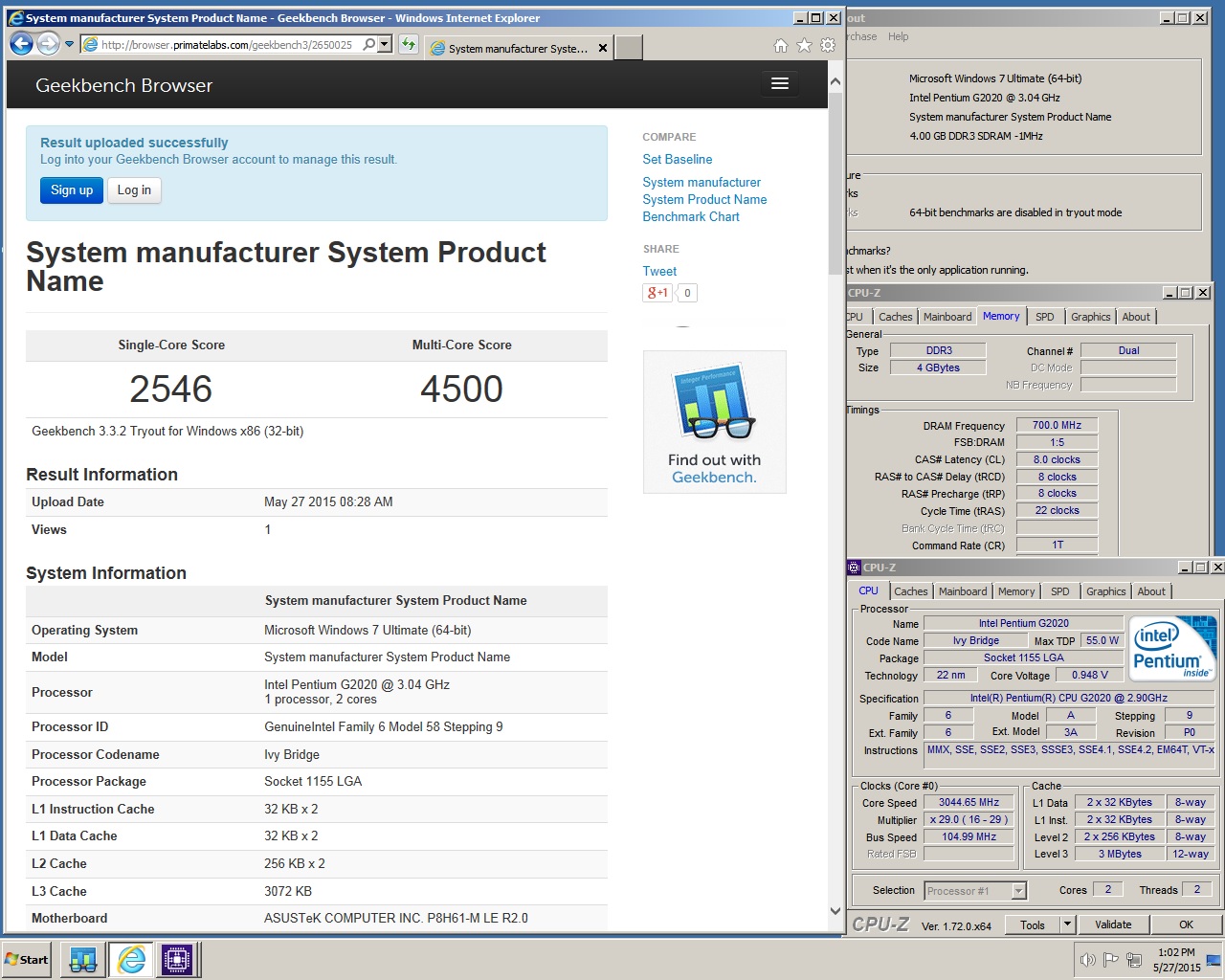Click the DRAM Frequency value 700.0 MHz
The image size is (1225, 980).
(1057, 425)
